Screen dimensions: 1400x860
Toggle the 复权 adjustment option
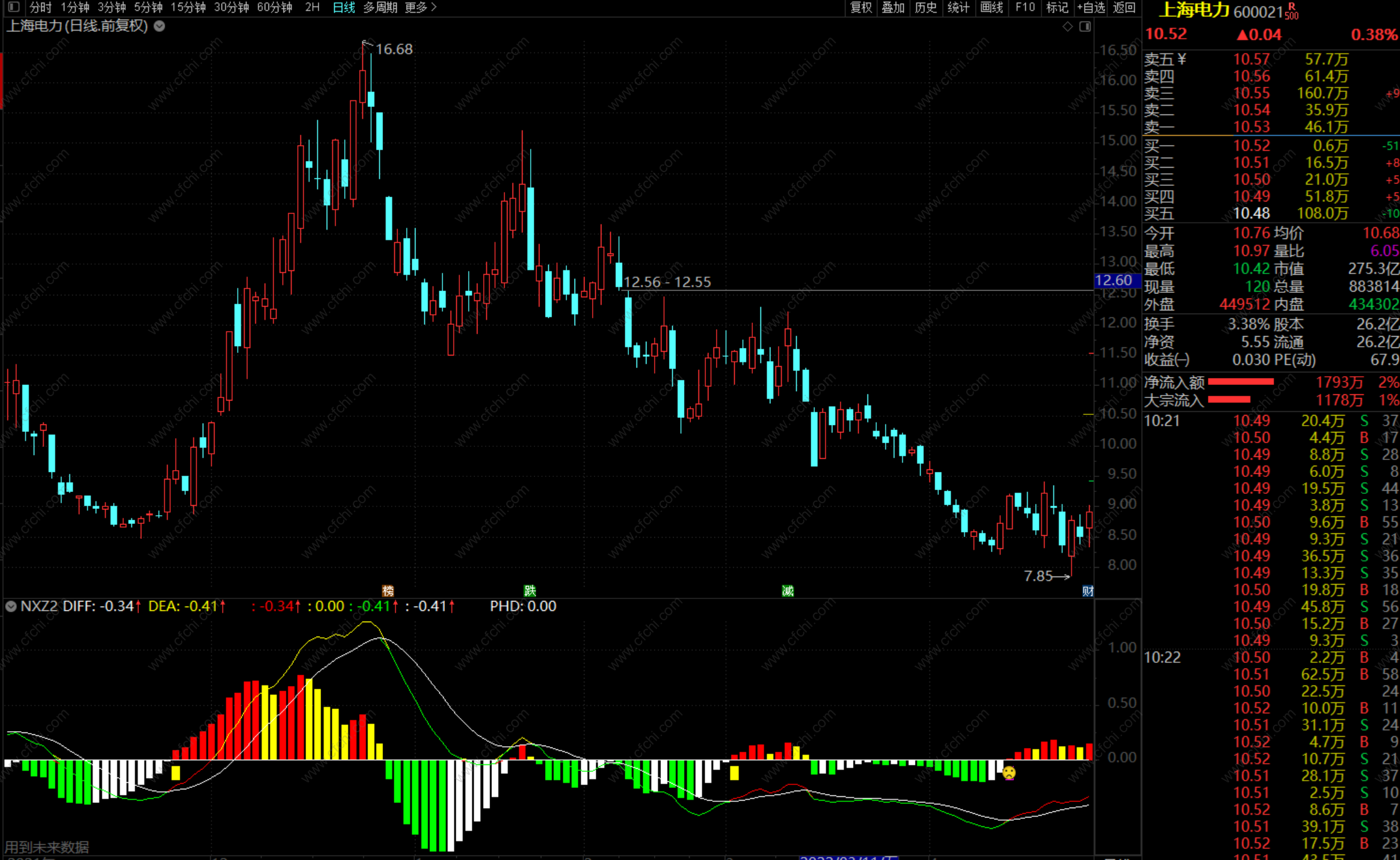(861, 8)
